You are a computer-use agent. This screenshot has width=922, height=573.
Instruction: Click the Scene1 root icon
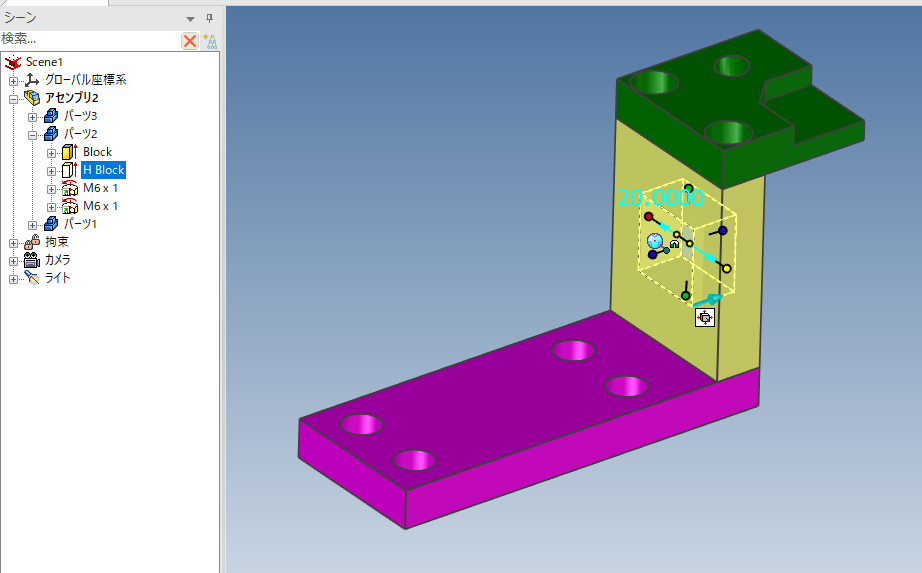pyautogui.click(x=14, y=62)
